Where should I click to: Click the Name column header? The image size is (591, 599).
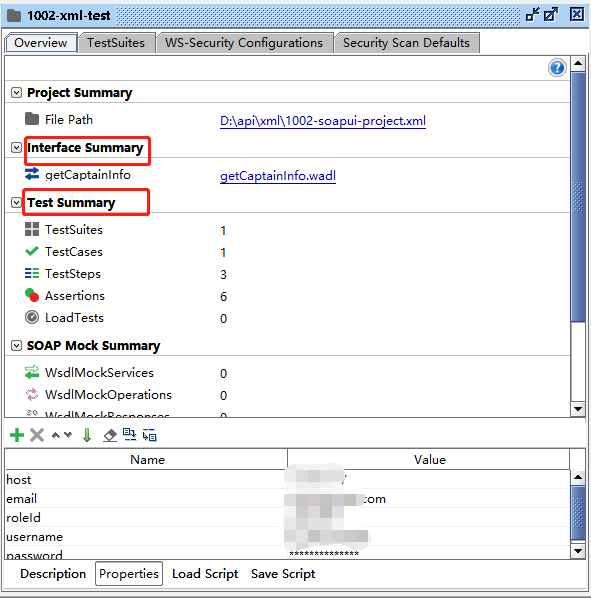point(146,459)
